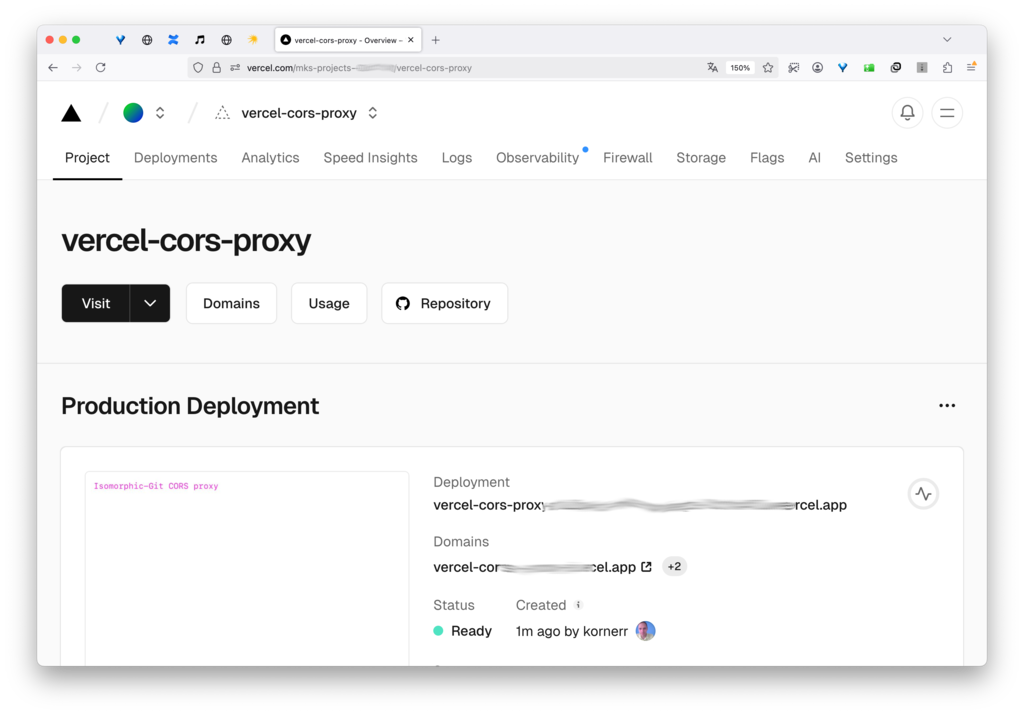Reload the page
The height and width of the screenshot is (715, 1024).
tap(101, 67)
